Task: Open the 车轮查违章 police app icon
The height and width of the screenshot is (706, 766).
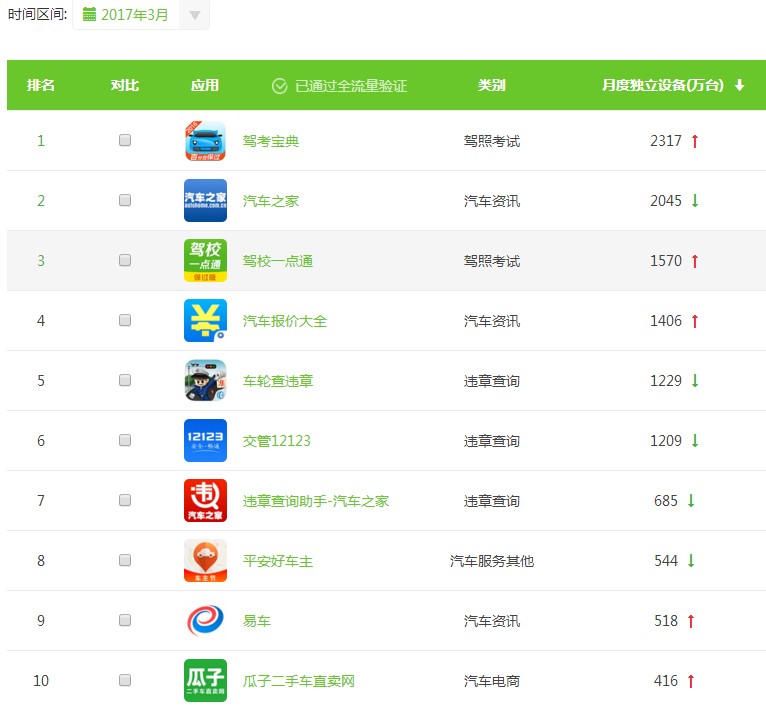Action: click(x=205, y=381)
